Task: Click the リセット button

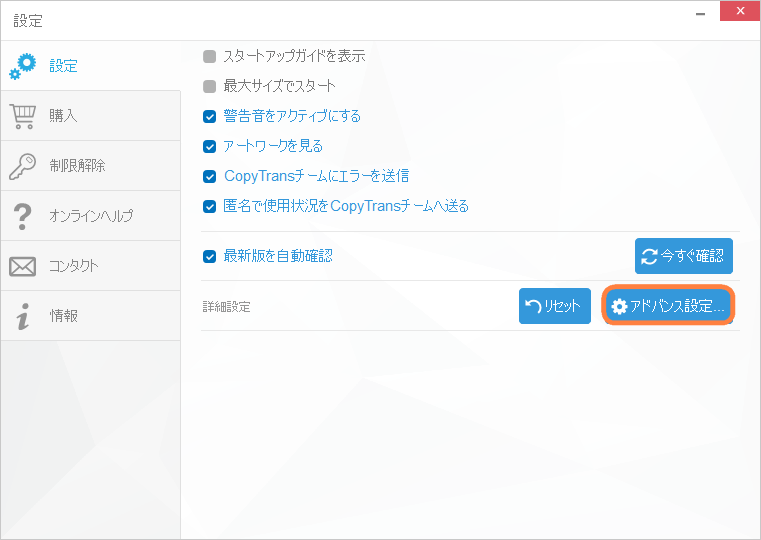Action: [x=555, y=306]
